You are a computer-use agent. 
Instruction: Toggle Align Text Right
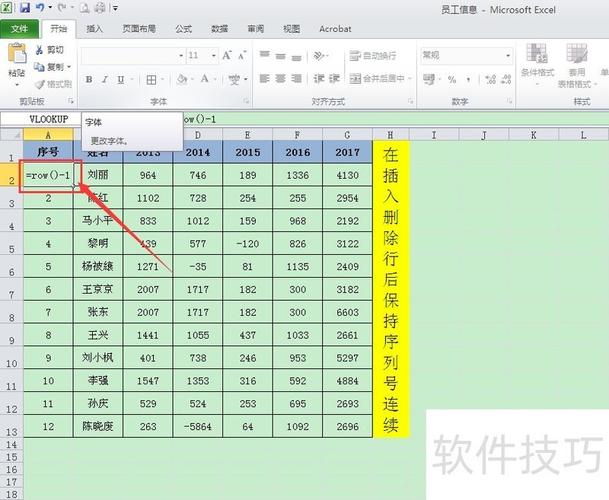pos(296,79)
